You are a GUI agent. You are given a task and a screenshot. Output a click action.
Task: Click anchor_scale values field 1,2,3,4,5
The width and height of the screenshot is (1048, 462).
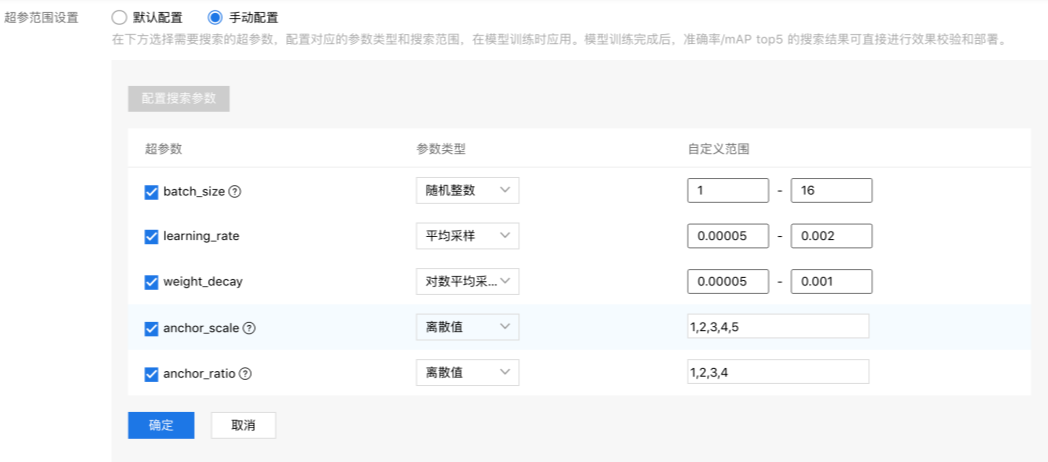pyautogui.click(x=778, y=327)
